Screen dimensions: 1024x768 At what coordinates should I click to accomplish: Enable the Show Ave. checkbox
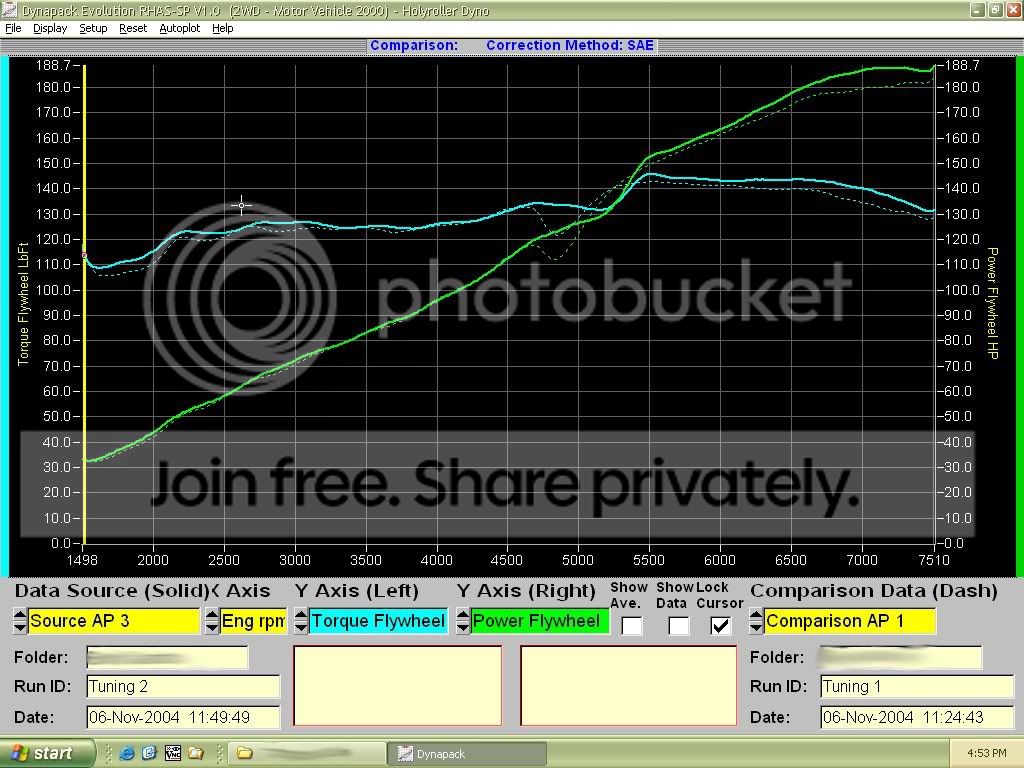[x=631, y=625]
